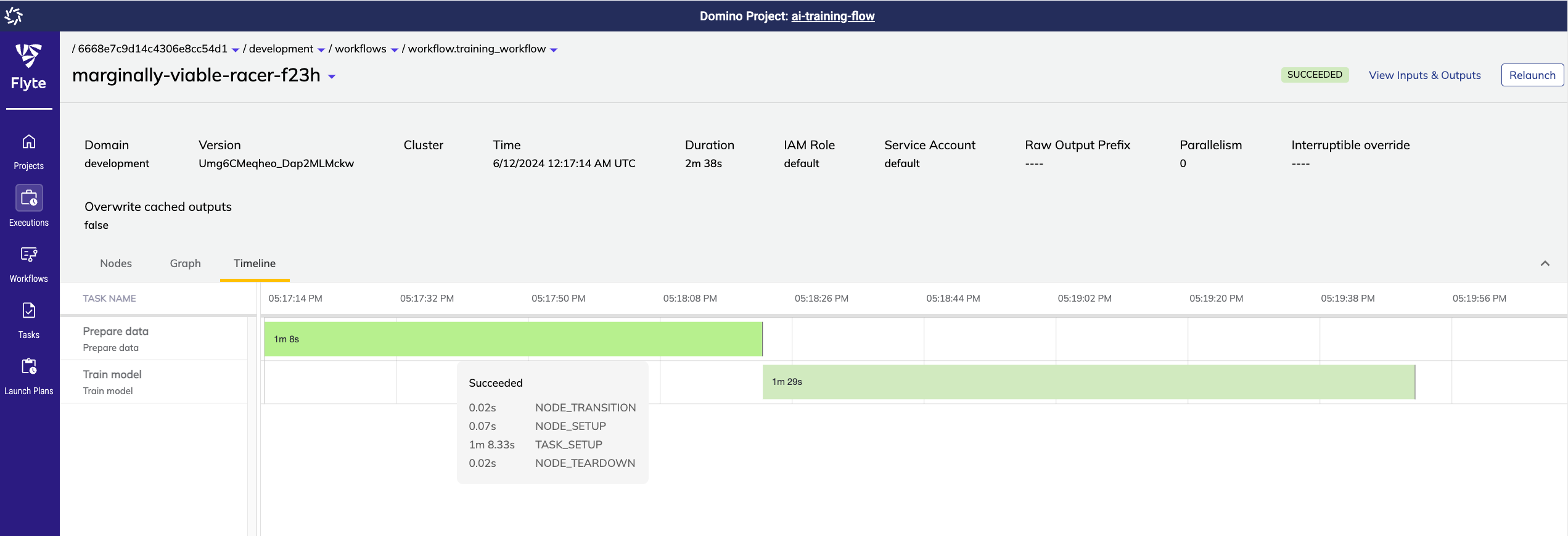The width and height of the screenshot is (1568, 536).
Task: Expand the workflows breadcrumb dropdown
Action: coord(395,50)
